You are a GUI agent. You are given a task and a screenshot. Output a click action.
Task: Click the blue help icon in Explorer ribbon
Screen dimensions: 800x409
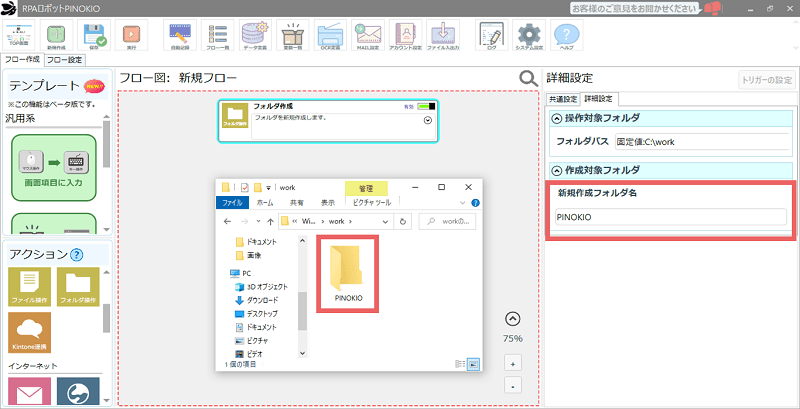coord(476,202)
